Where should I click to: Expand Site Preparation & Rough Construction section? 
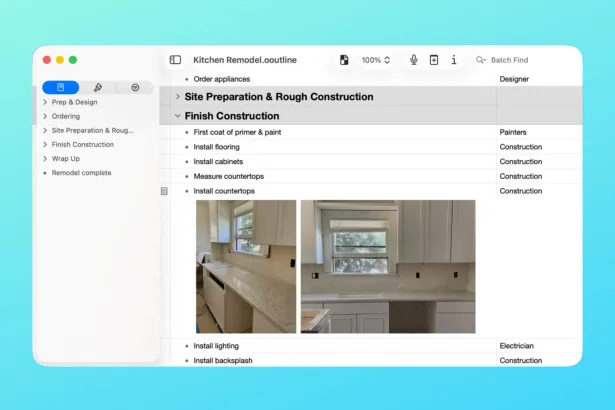(x=178, y=97)
